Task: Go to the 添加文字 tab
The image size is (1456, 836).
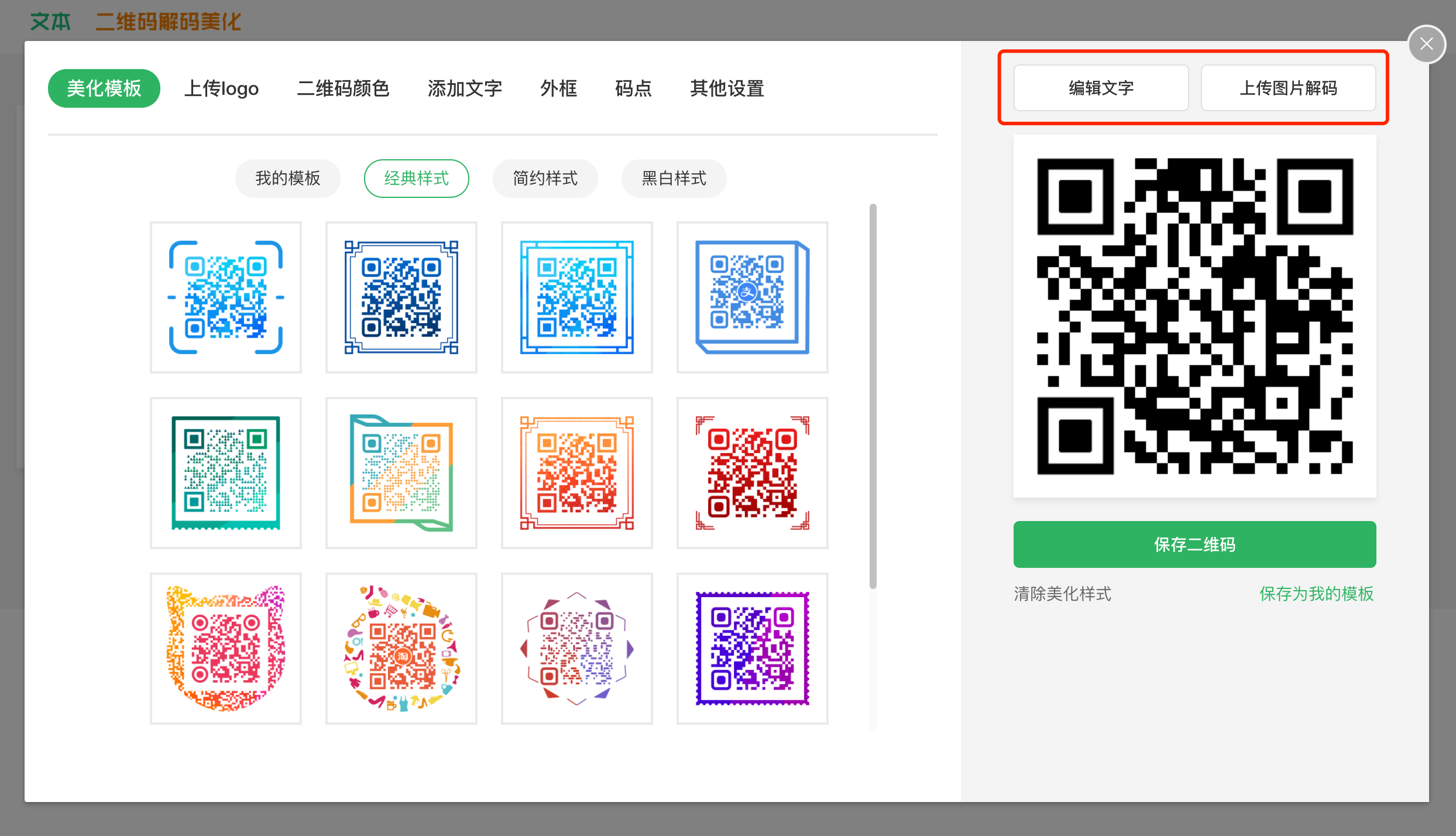Action: [x=465, y=88]
